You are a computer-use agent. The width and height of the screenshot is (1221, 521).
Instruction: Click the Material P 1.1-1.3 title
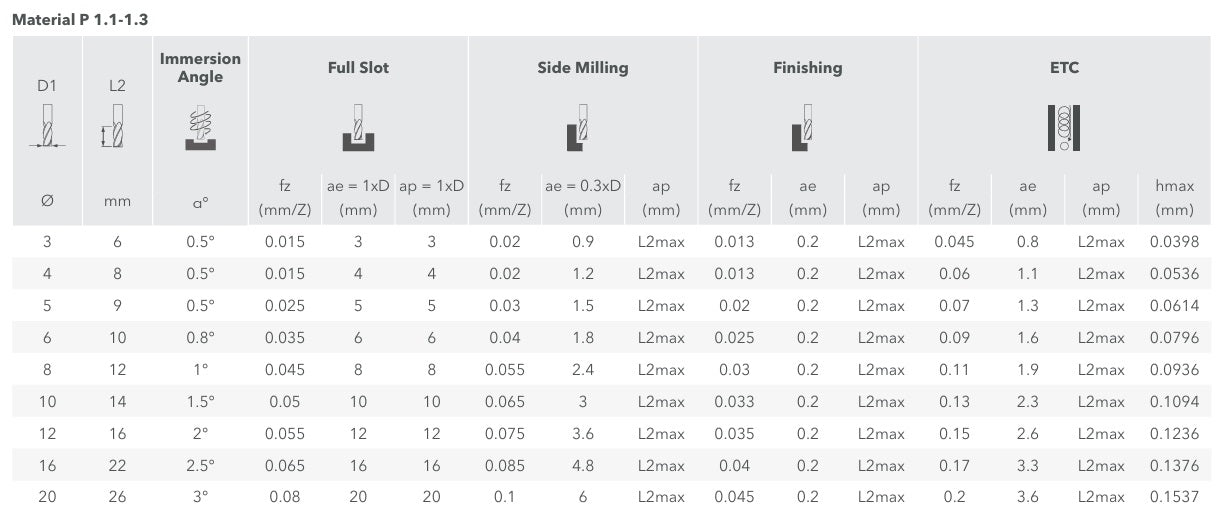click(x=71, y=19)
